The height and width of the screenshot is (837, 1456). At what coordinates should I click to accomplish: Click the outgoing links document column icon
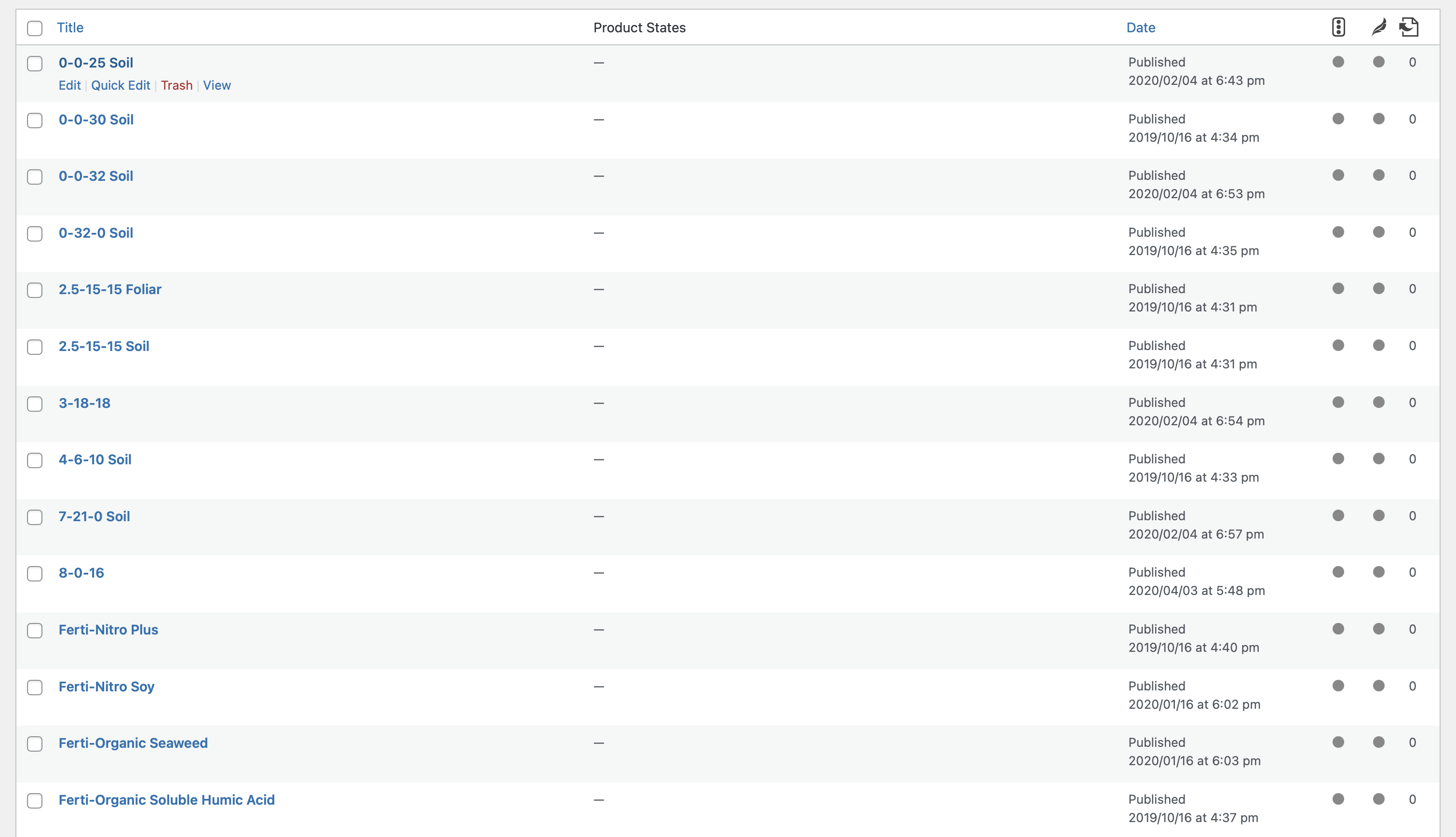tap(1409, 27)
